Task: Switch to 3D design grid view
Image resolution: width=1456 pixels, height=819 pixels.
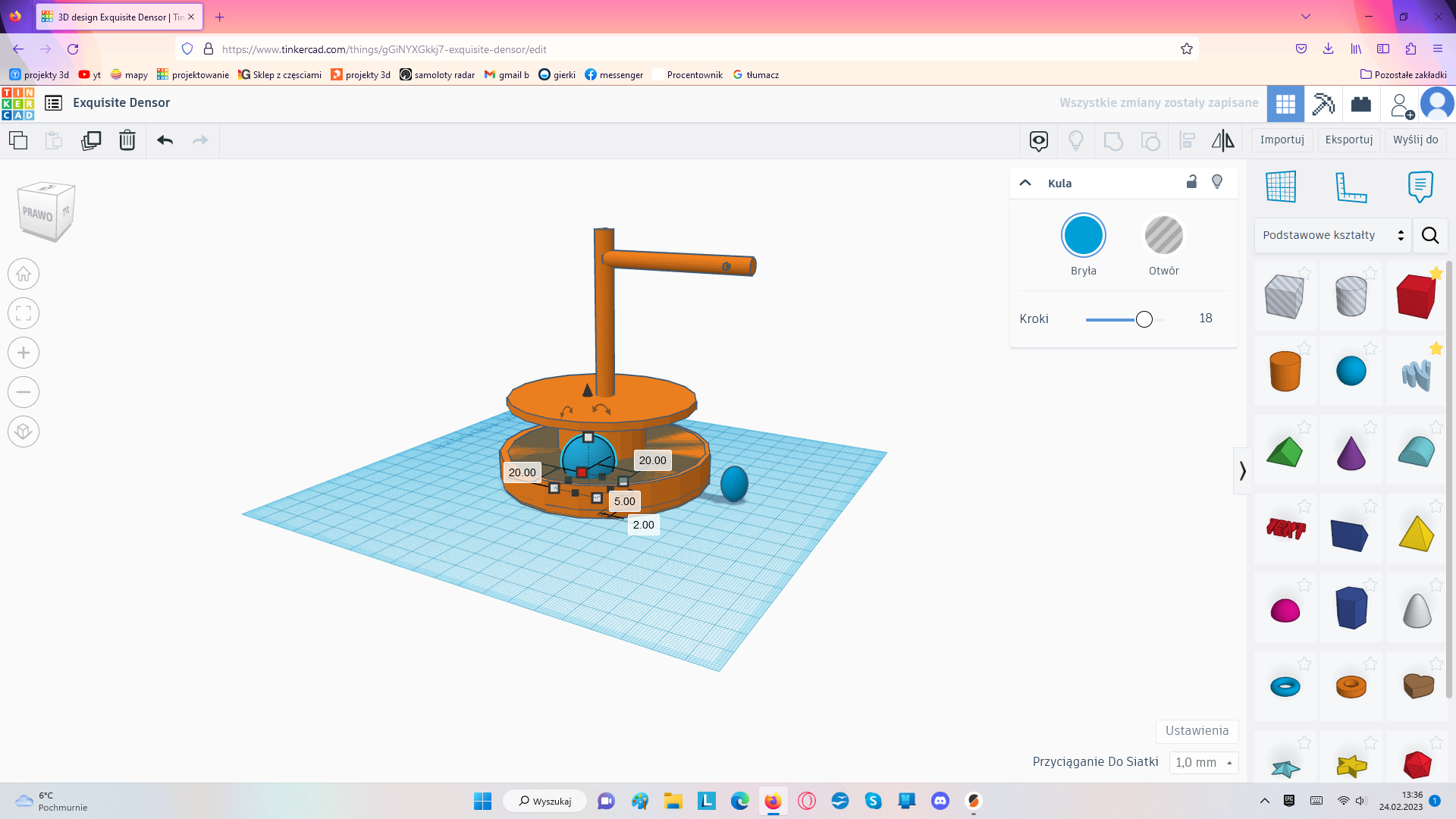Action: 1285,104
